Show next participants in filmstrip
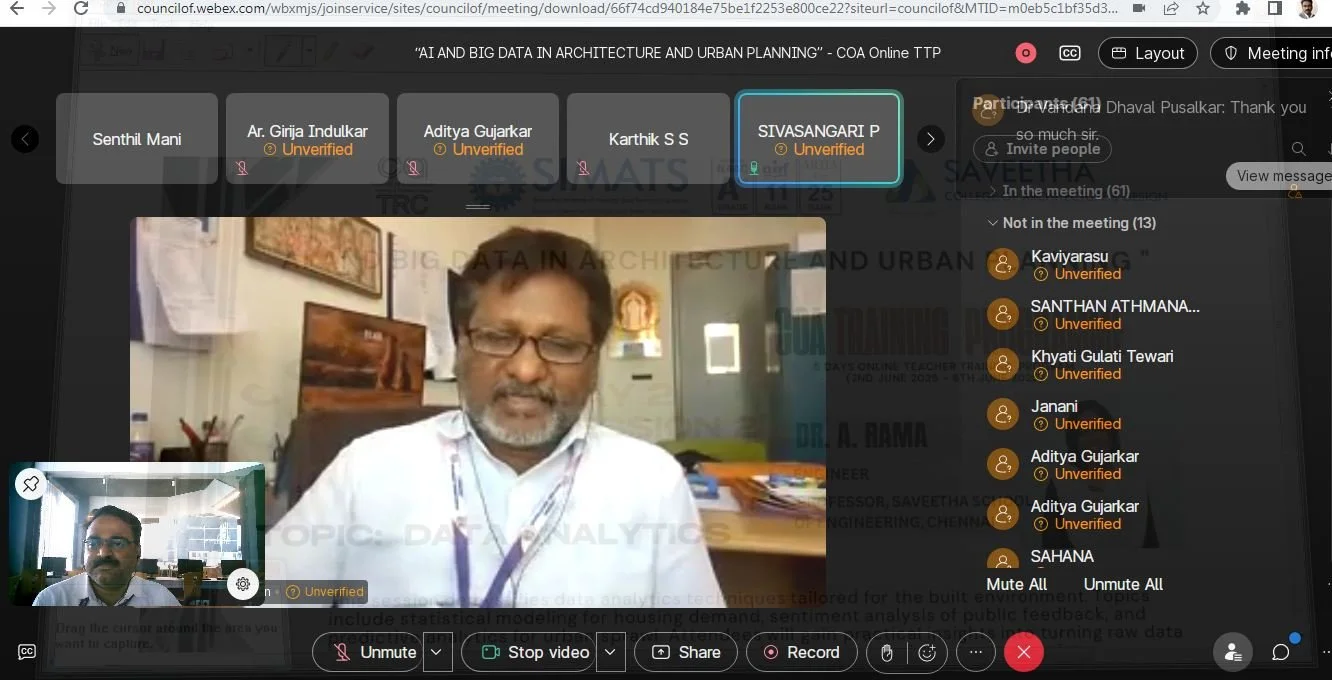1332x680 pixels. tap(930, 139)
